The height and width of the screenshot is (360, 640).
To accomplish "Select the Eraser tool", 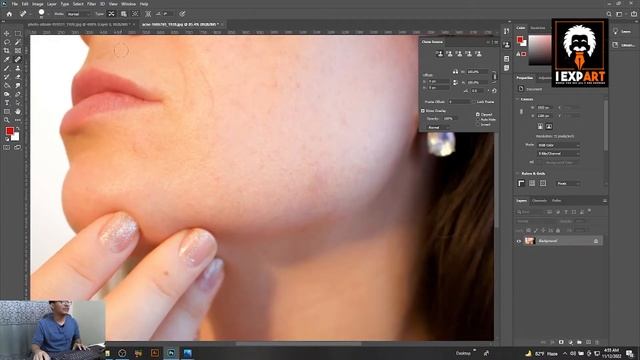I will coord(18,77).
